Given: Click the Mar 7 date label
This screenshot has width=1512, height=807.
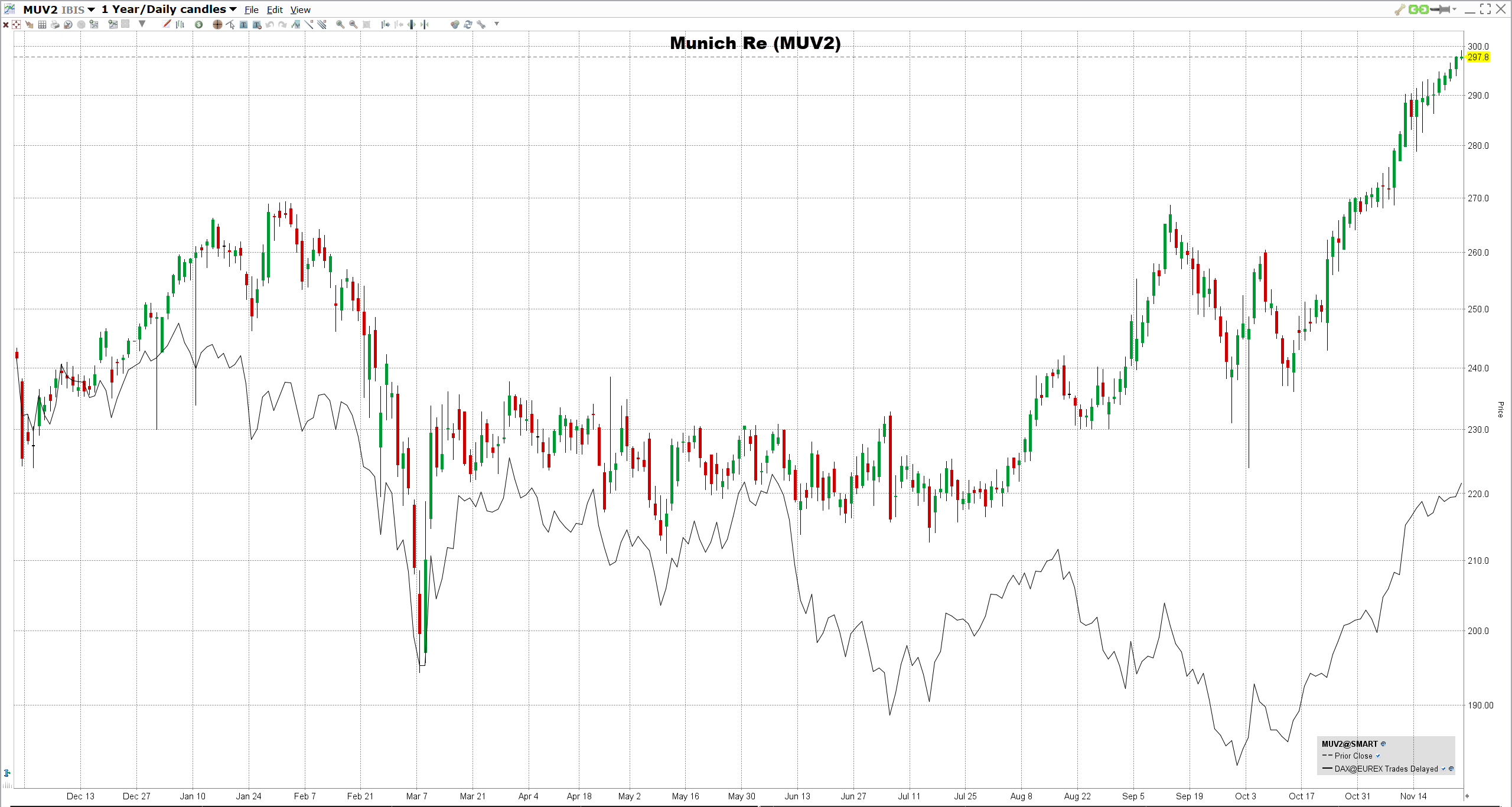Looking at the screenshot, I should [x=416, y=796].
